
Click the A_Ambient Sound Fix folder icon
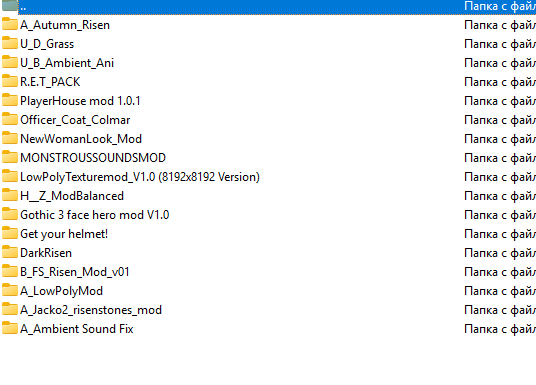pyautogui.click(x=10, y=329)
